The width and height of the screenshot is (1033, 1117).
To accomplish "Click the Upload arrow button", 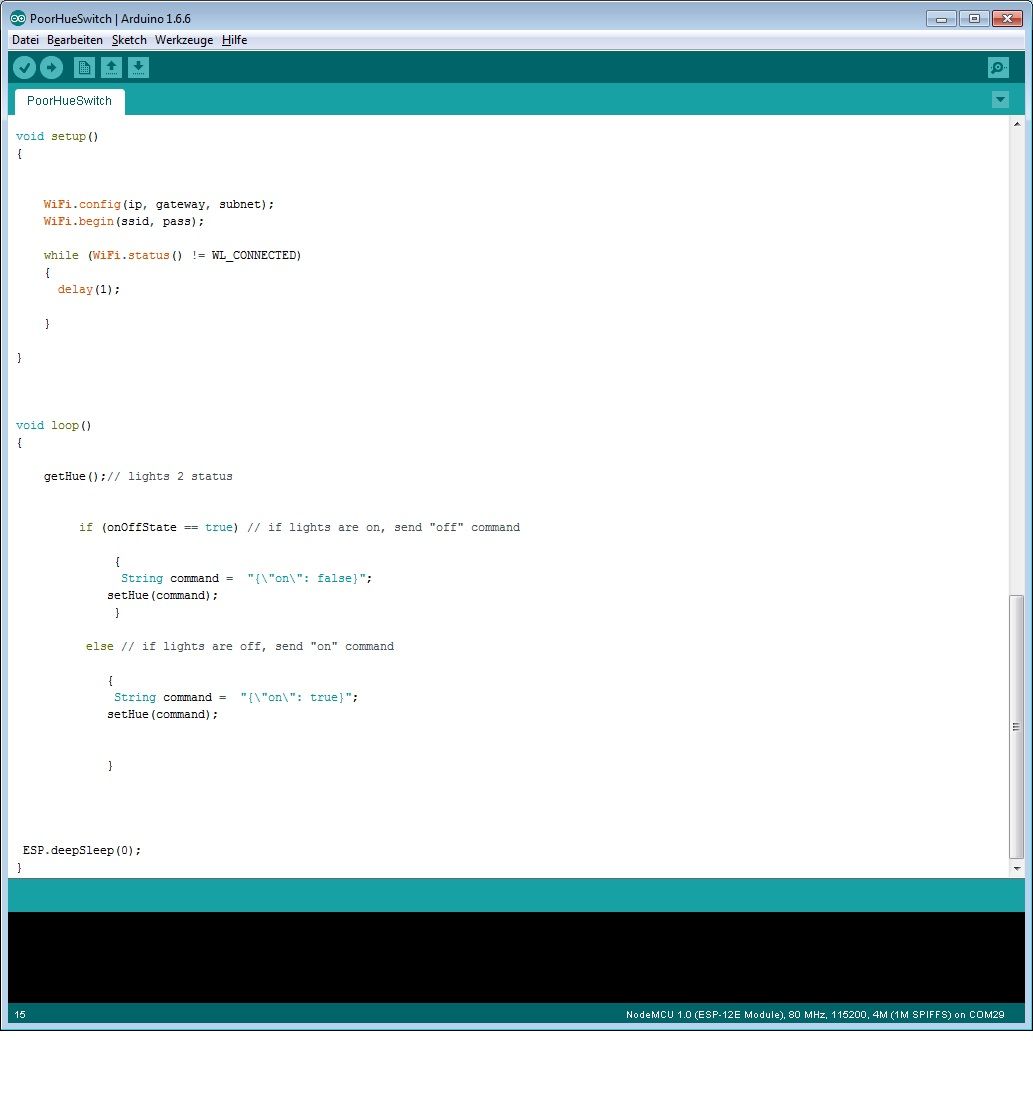I will point(51,68).
